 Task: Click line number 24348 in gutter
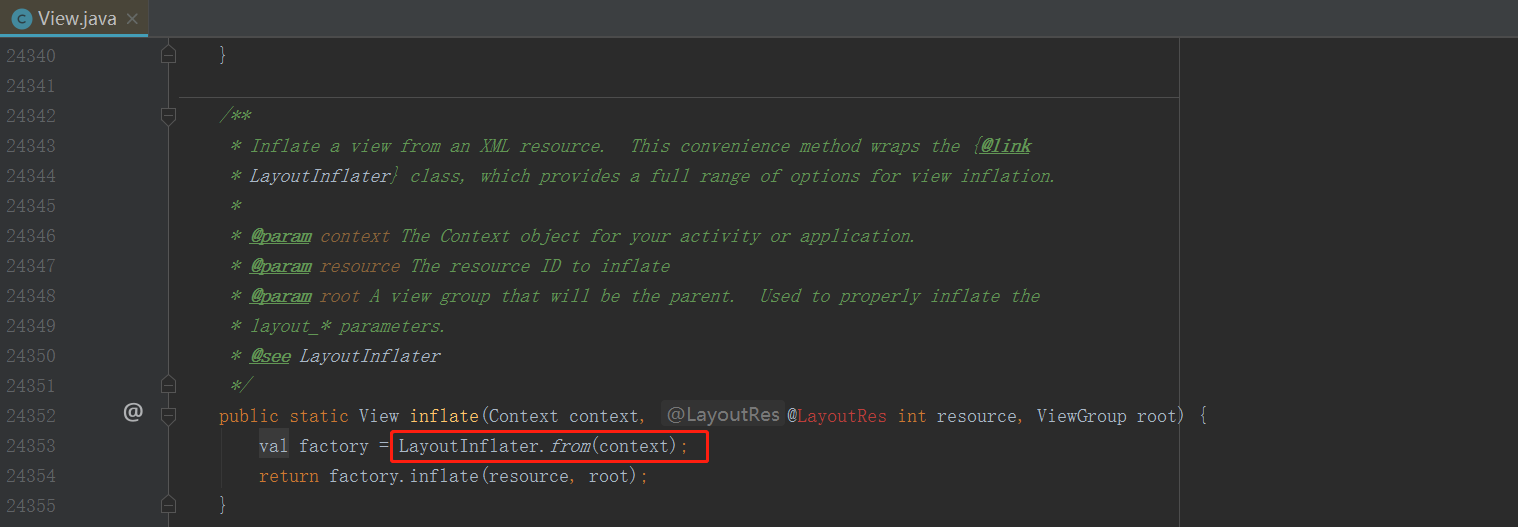pos(31,296)
